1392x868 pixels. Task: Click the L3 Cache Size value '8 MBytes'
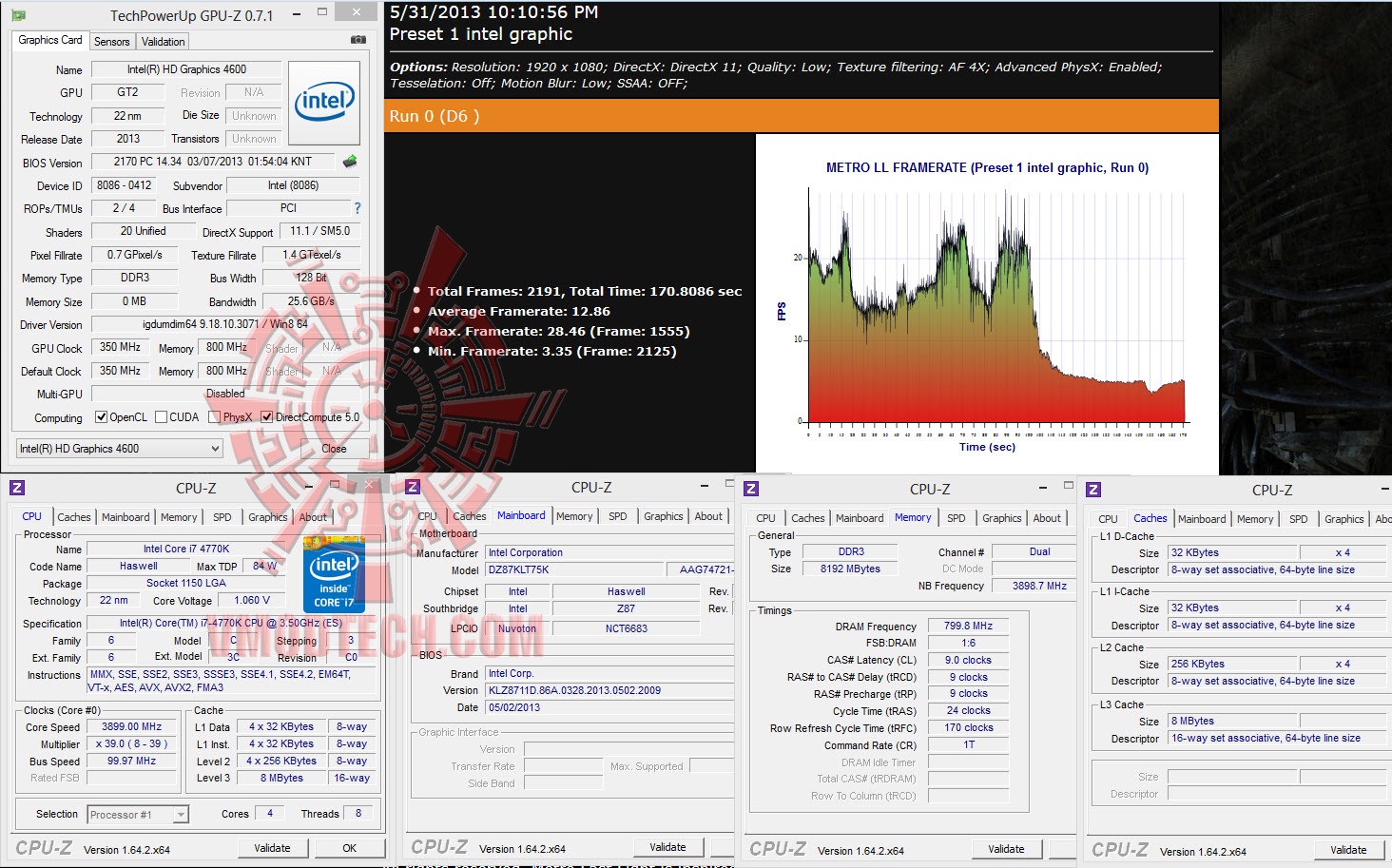pos(1232,721)
